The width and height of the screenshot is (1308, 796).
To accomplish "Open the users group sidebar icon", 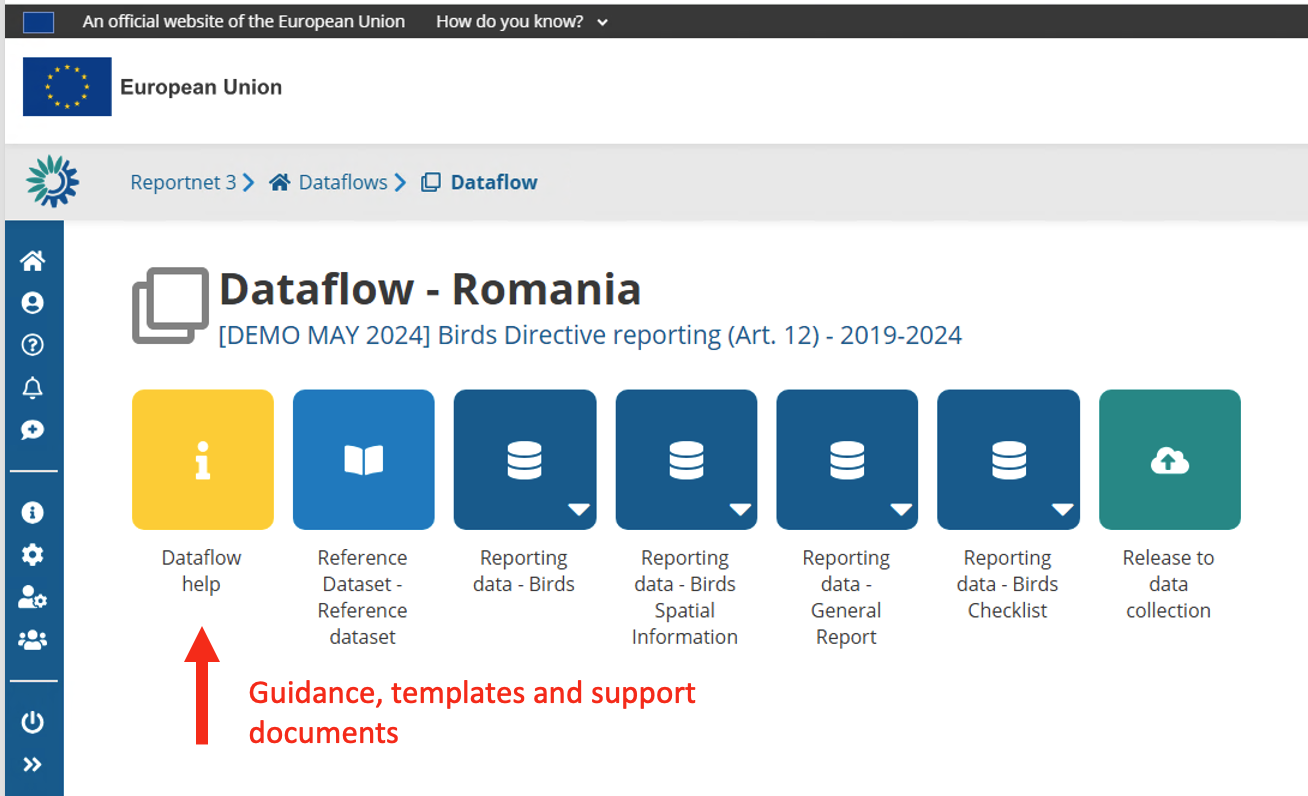I will (x=33, y=640).
